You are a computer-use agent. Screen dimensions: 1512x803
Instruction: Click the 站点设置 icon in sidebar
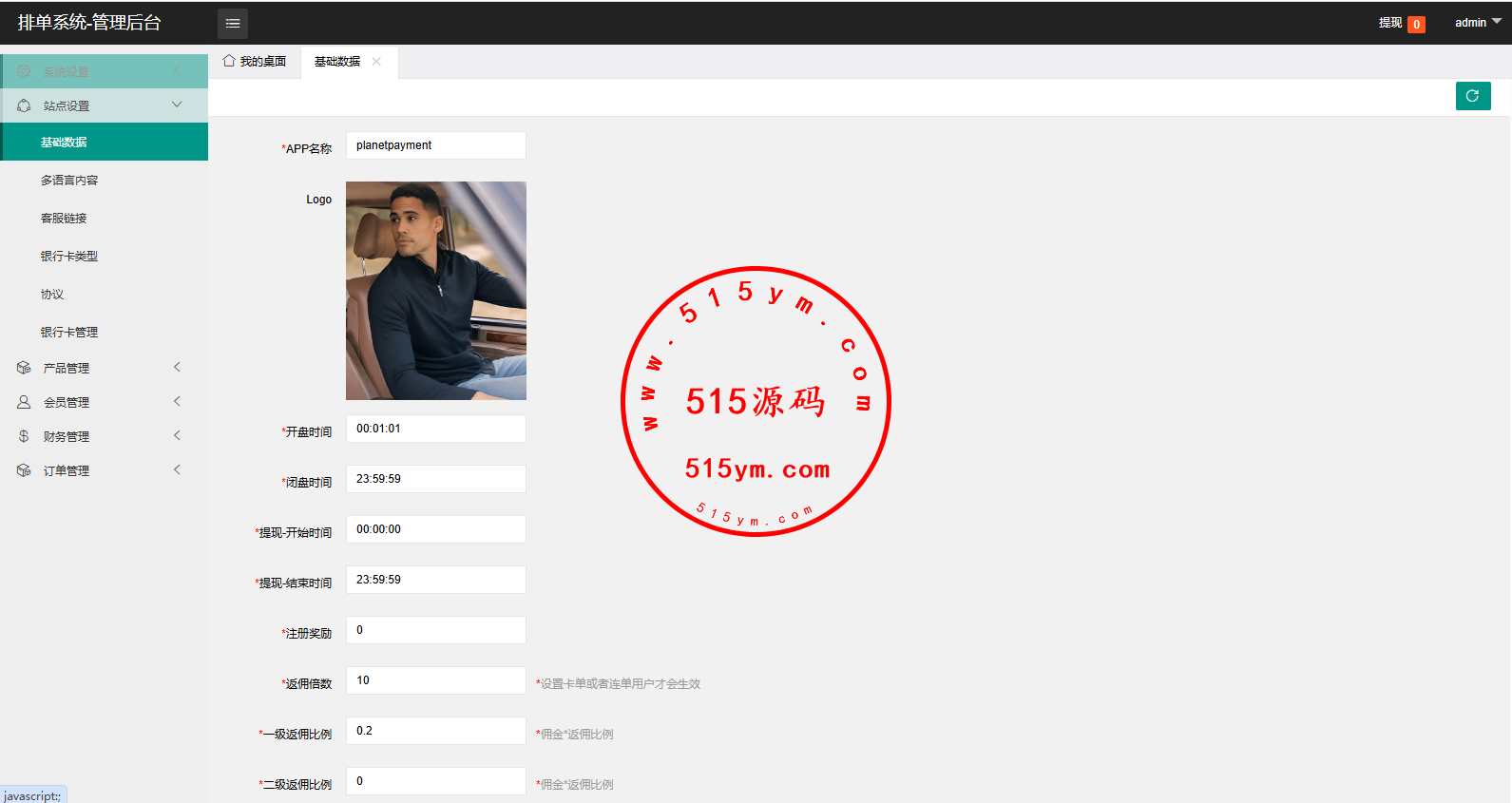24,105
